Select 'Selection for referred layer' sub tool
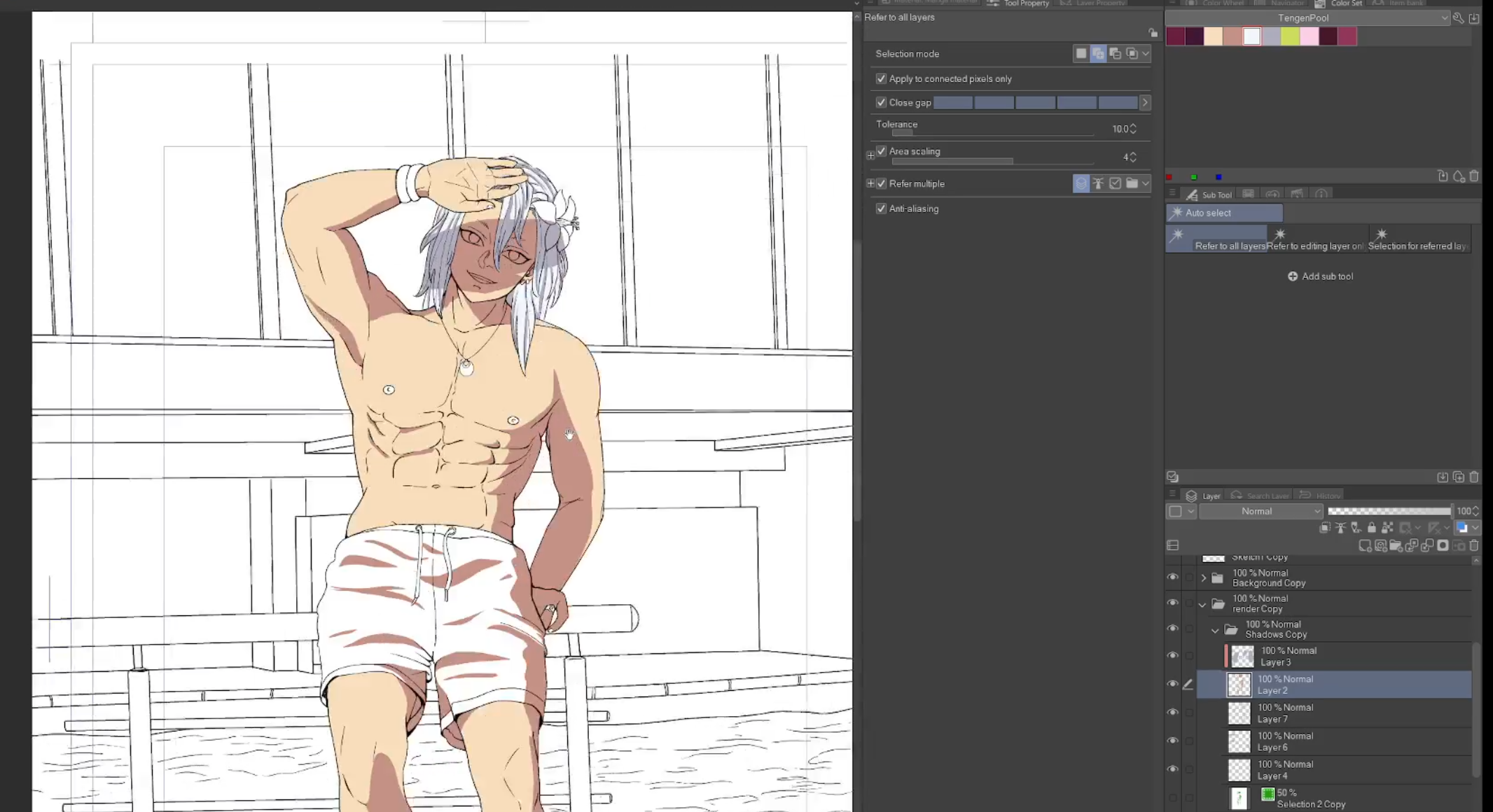 [1419, 239]
